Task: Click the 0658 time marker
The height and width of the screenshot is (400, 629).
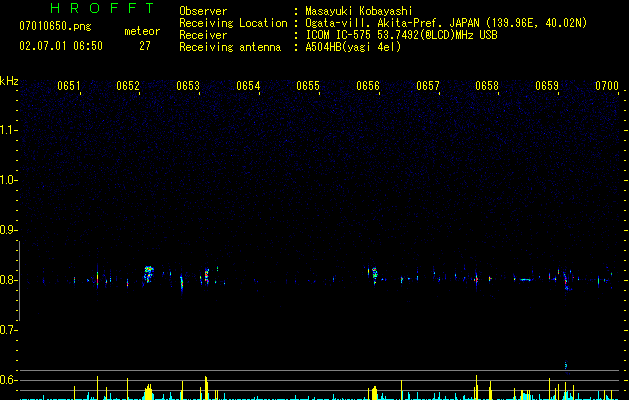Action: tap(487, 86)
